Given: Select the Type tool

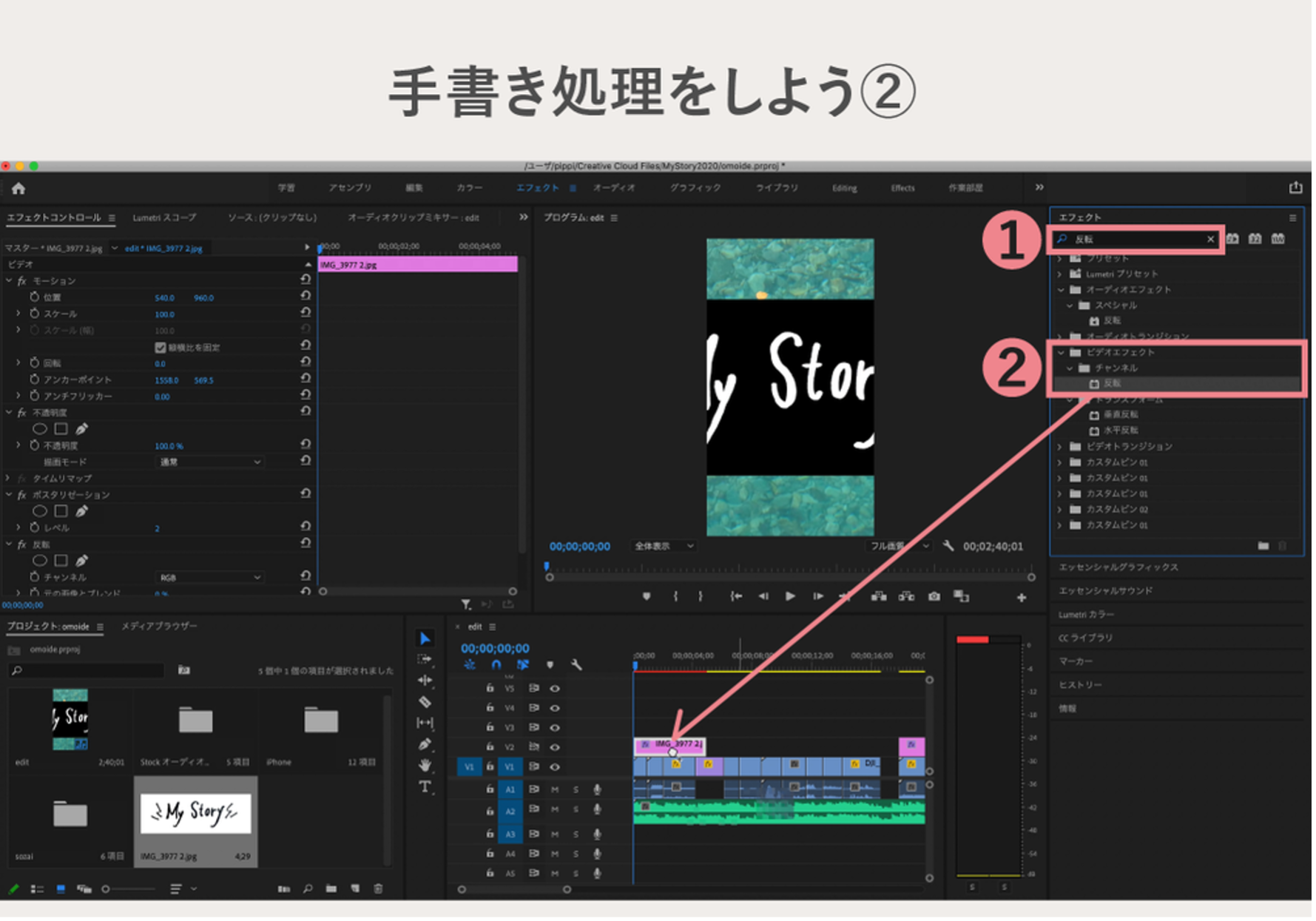Looking at the screenshot, I should tap(425, 789).
